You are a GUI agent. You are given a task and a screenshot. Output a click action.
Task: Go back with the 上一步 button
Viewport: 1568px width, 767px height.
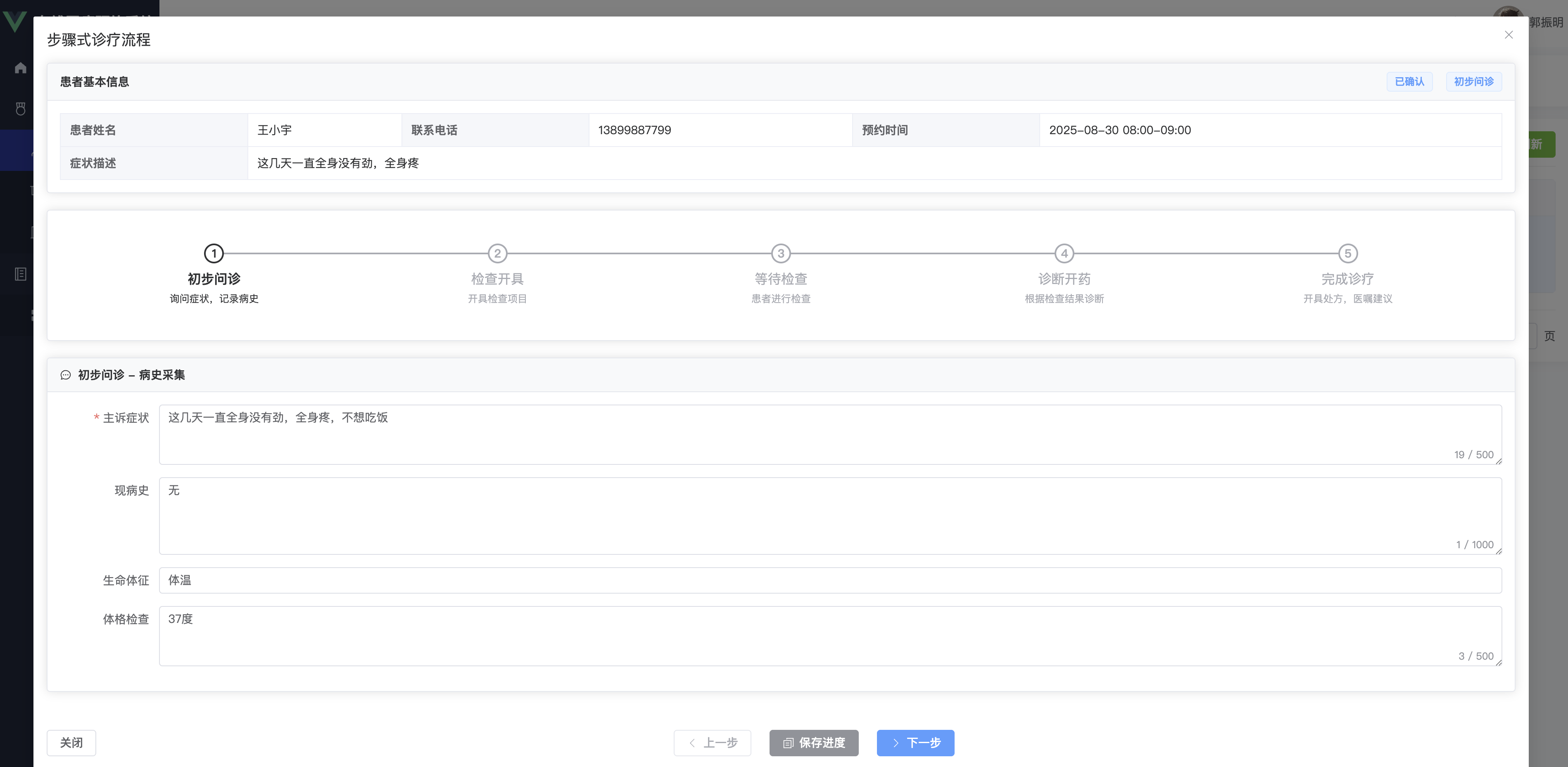[712, 743]
